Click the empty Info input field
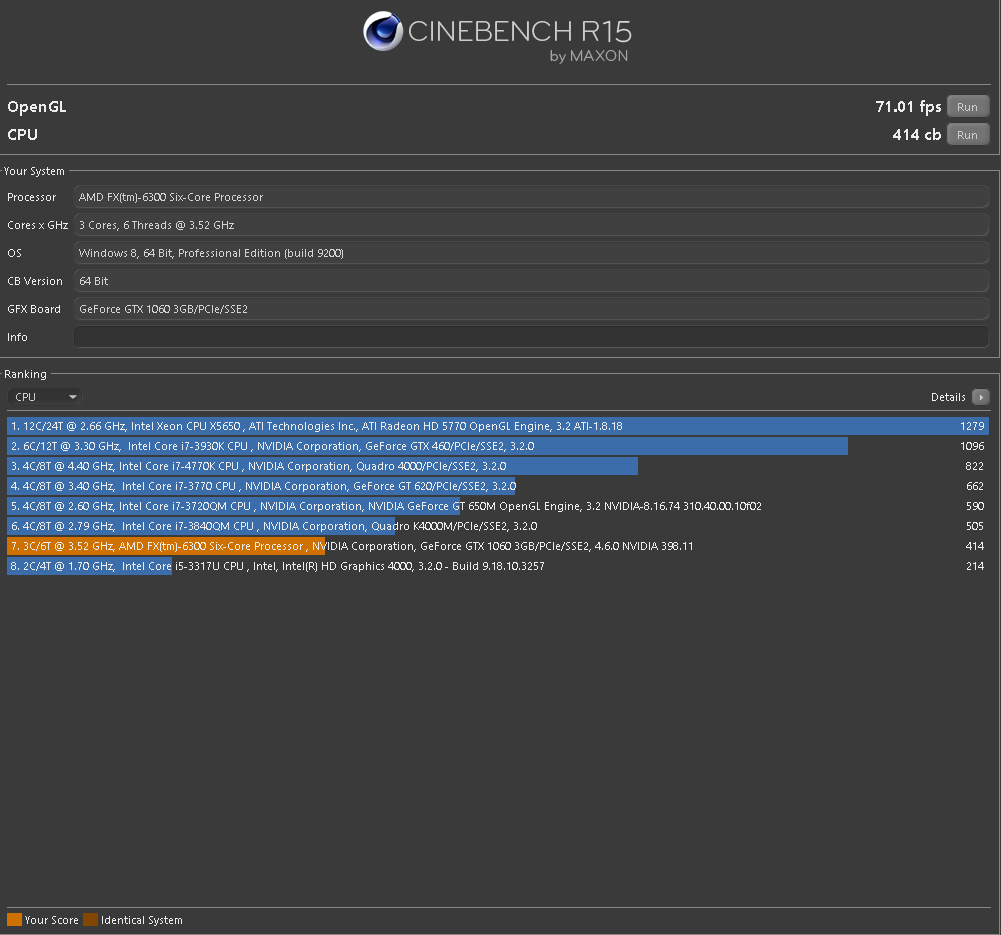Image resolution: width=1001 pixels, height=935 pixels. coord(531,337)
